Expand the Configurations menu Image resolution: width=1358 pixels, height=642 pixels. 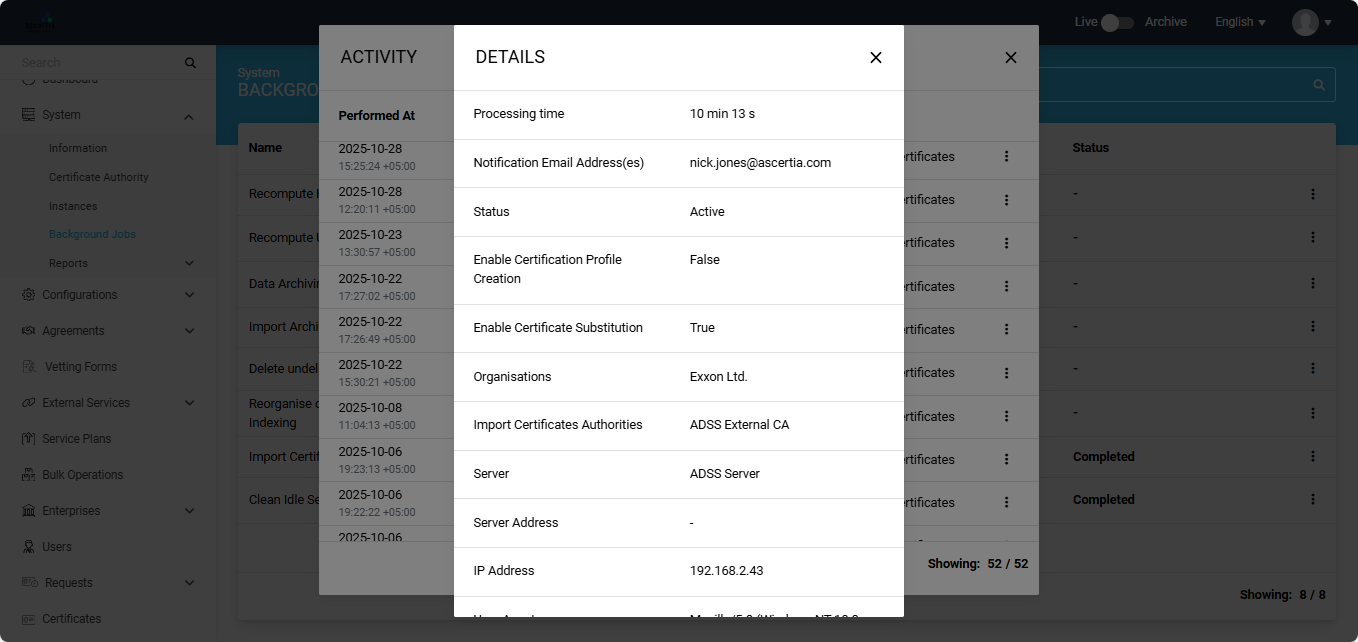point(189,295)
